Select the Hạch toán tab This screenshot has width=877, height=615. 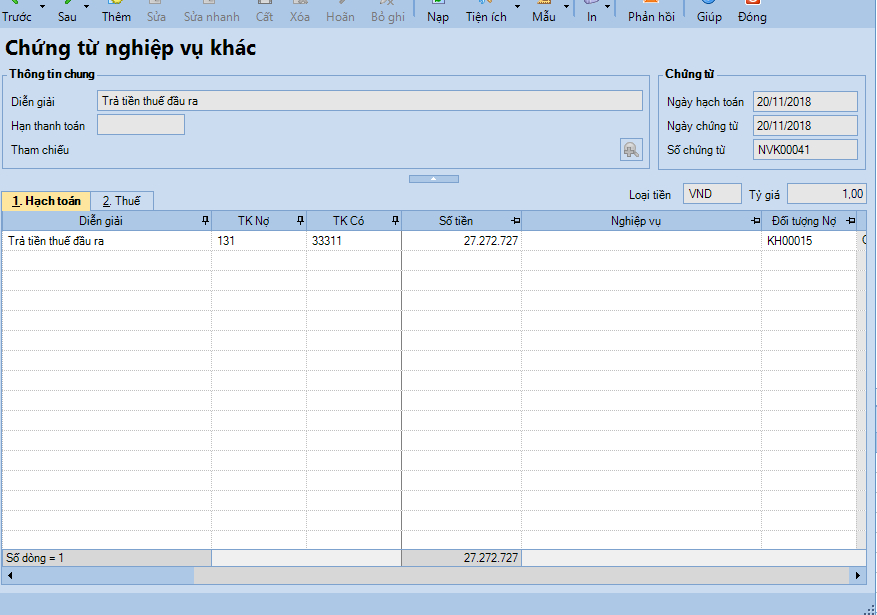coord(46,201)
